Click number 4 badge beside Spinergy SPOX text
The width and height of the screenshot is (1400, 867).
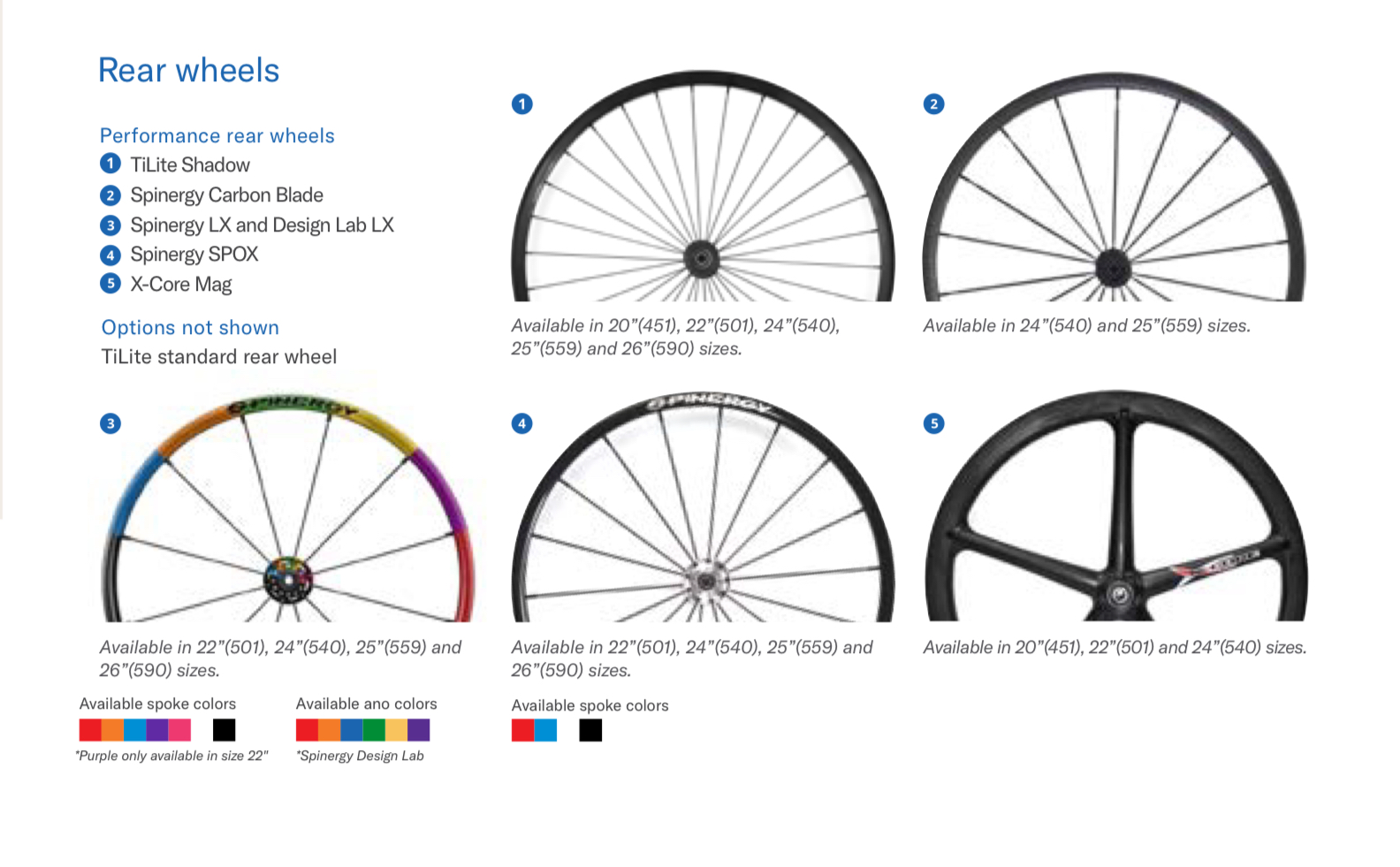click(x=110, y=255)
